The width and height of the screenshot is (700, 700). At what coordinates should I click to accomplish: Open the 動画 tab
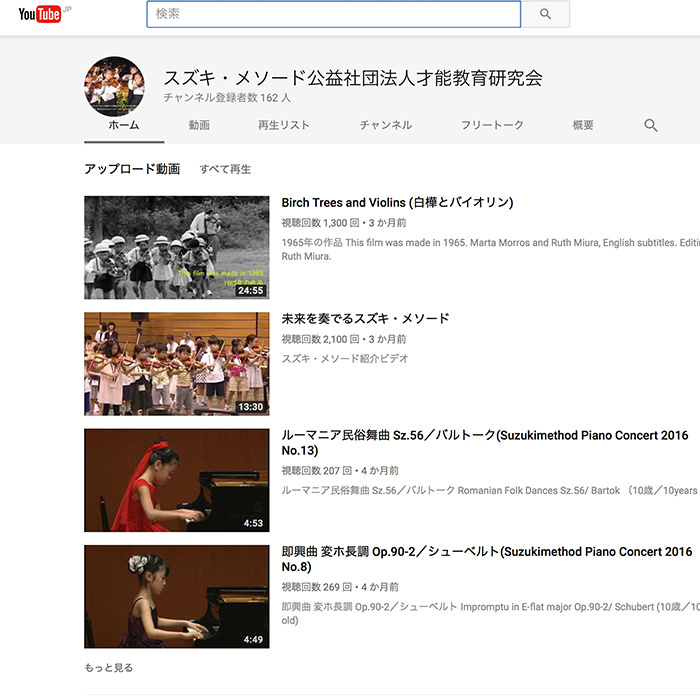(x=199, y=125)
